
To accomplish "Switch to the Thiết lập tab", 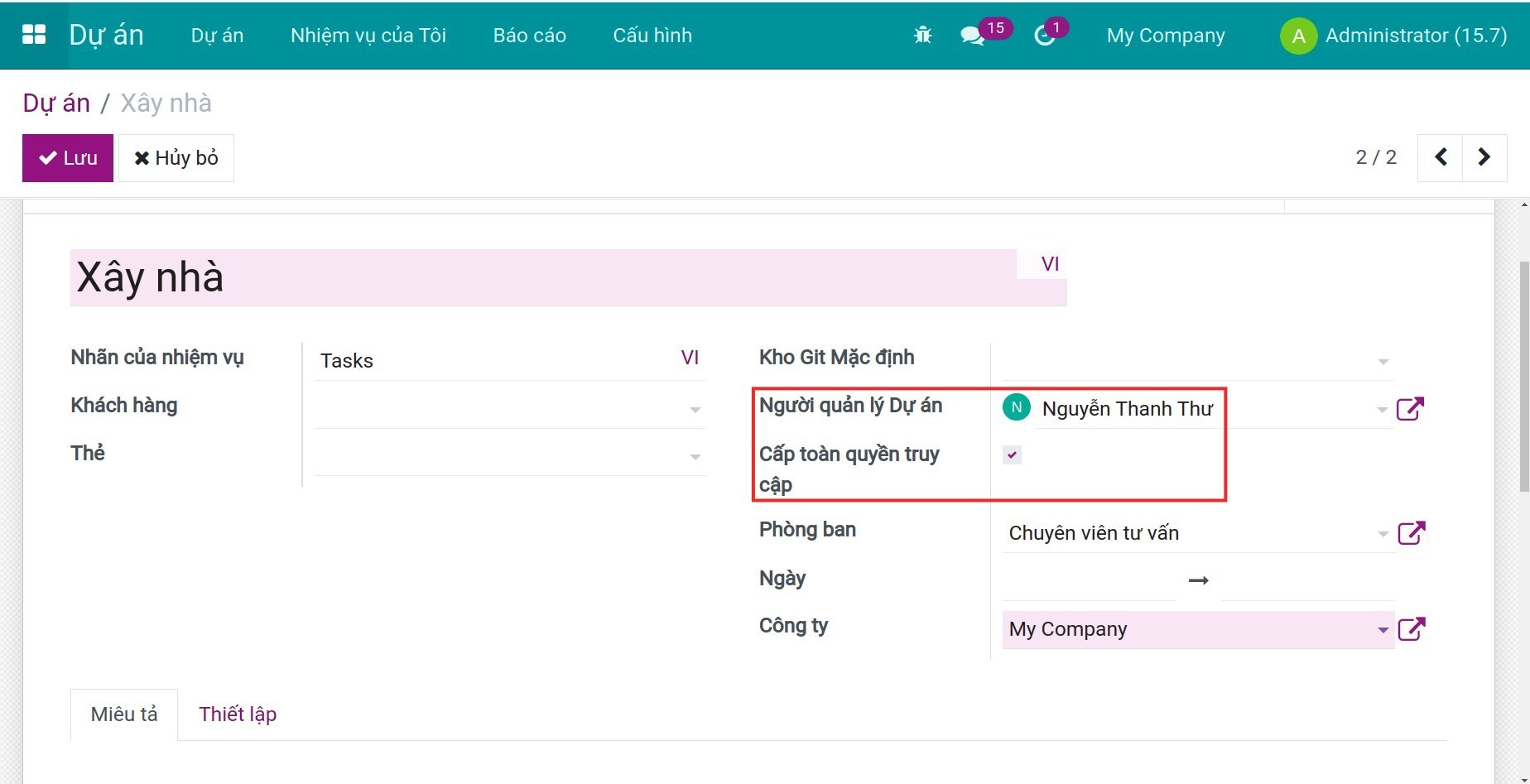I will pyautogui.click(x=238, y=714).
